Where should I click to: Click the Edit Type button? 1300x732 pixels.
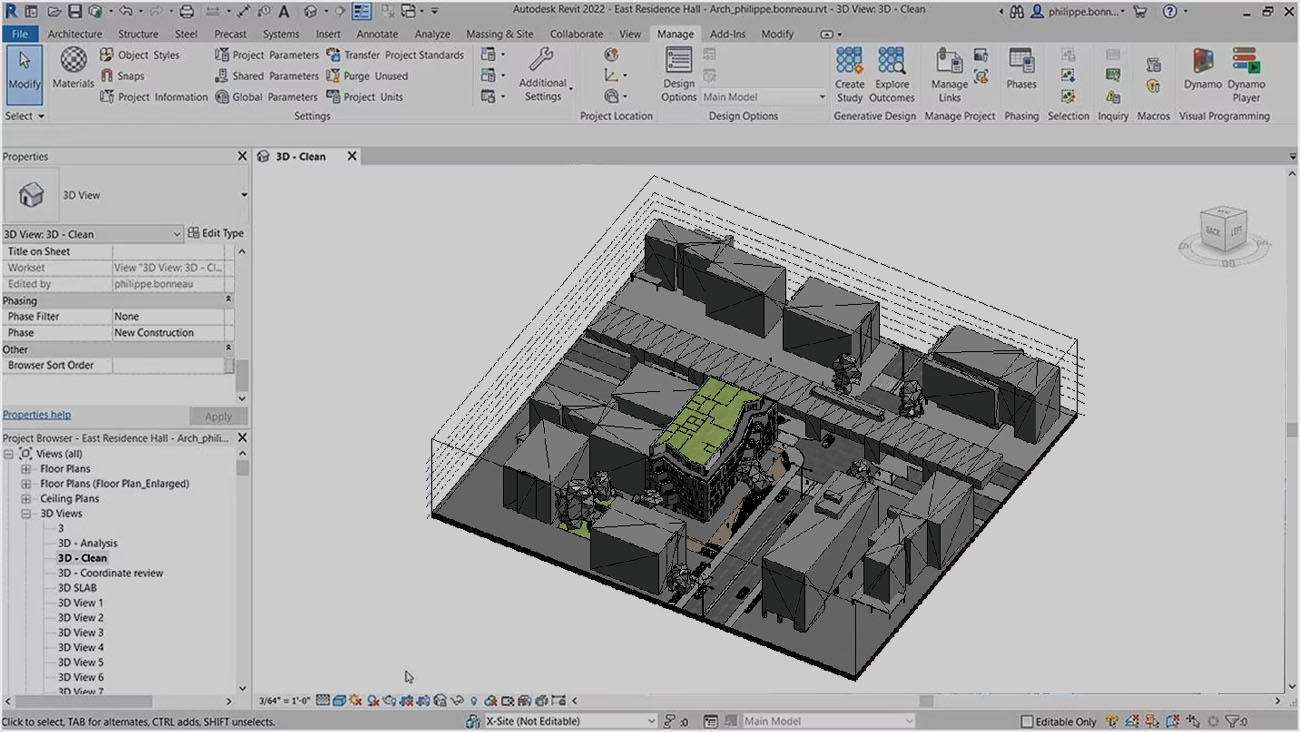click(215, 233)
